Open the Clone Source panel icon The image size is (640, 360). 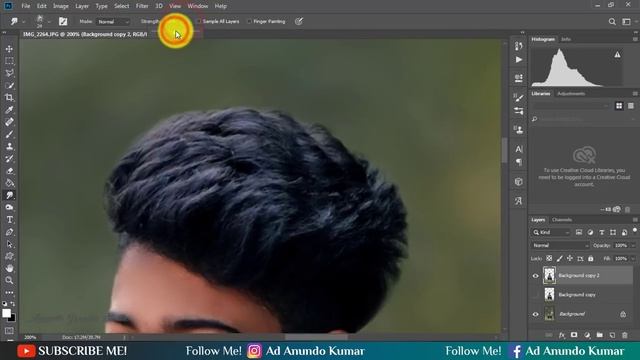[518, 130]
